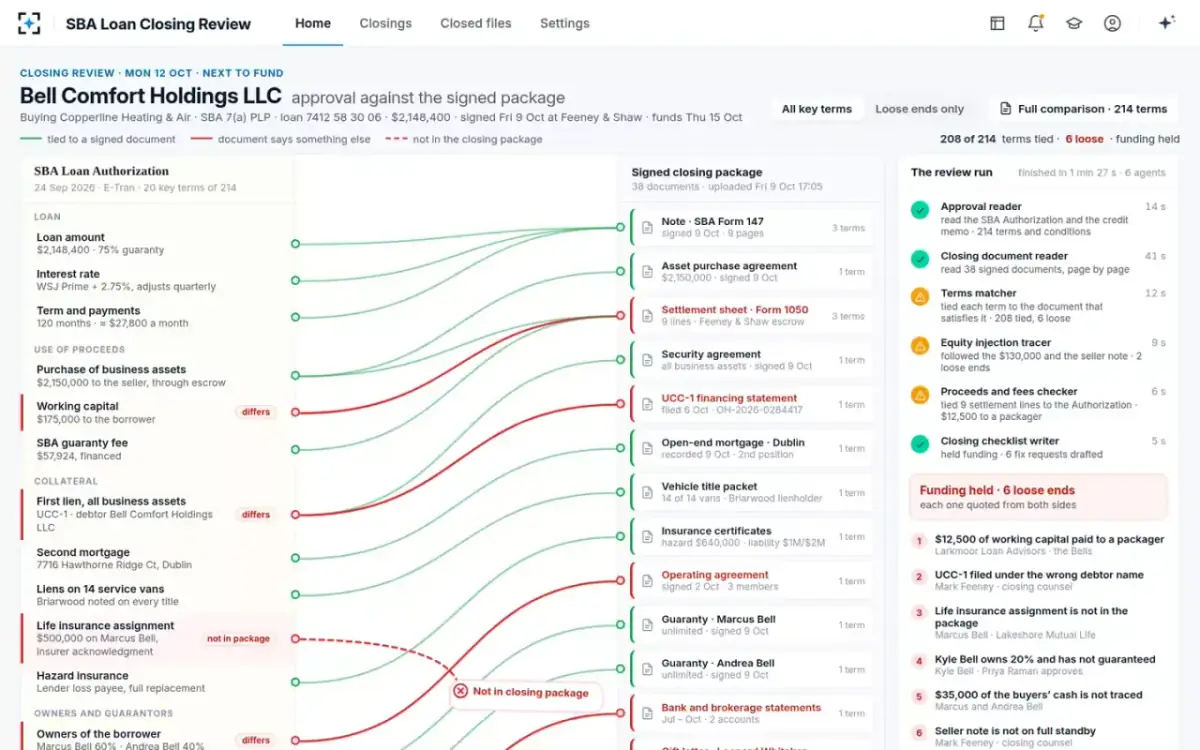The width and height of the screenshot is (1200, 750).
Task: Launch the sparkle AI assistant icon
Action: click(x=1166, y=23)
